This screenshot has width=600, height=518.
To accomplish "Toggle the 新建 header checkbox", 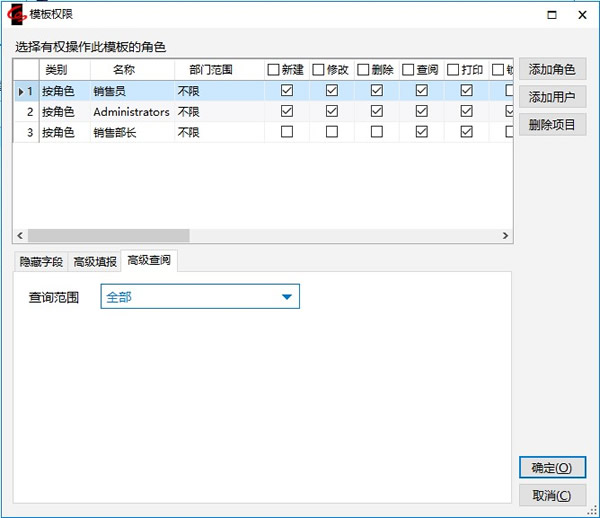I will pos(273,70).
